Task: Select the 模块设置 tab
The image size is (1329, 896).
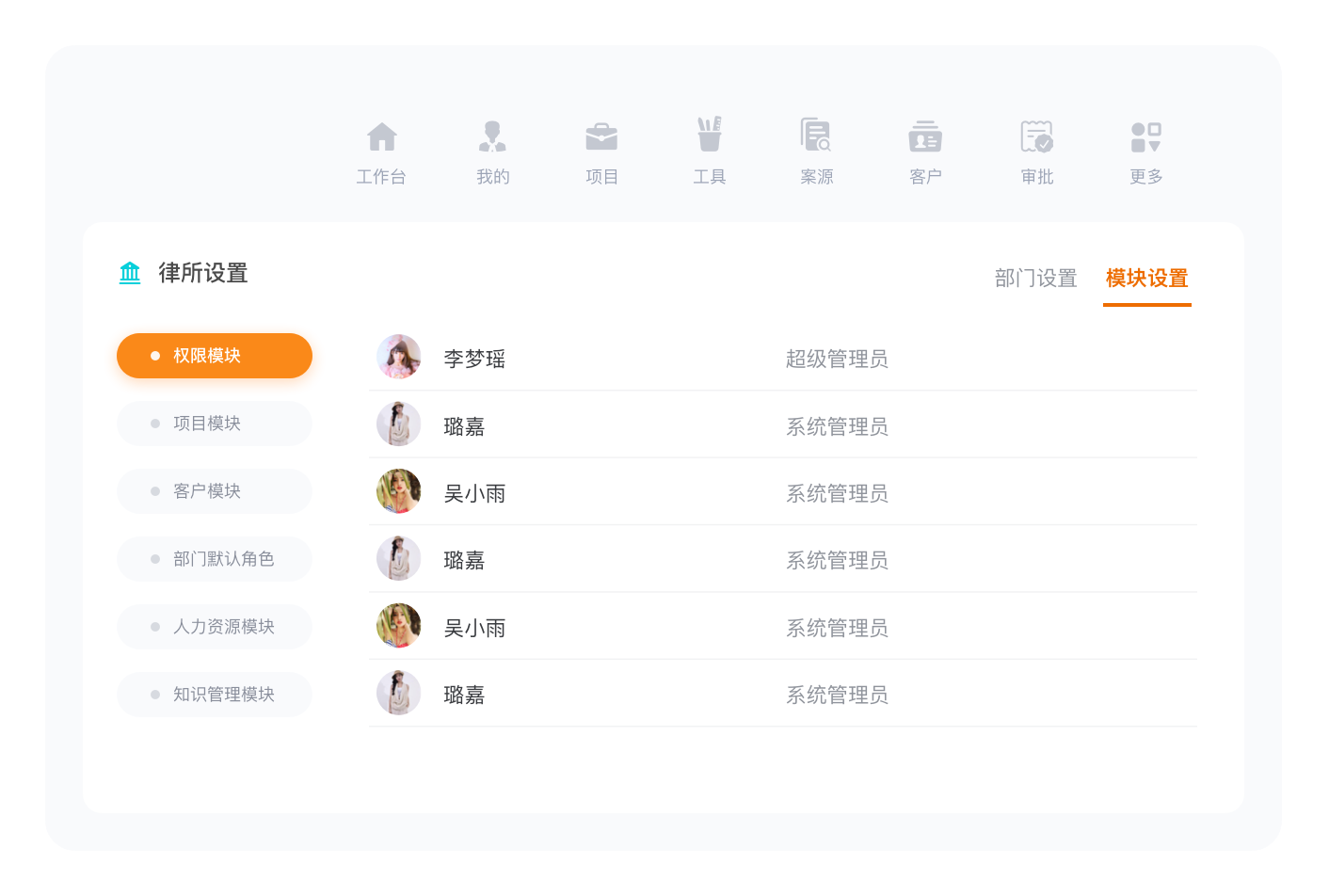Action: pos(1146,279)
